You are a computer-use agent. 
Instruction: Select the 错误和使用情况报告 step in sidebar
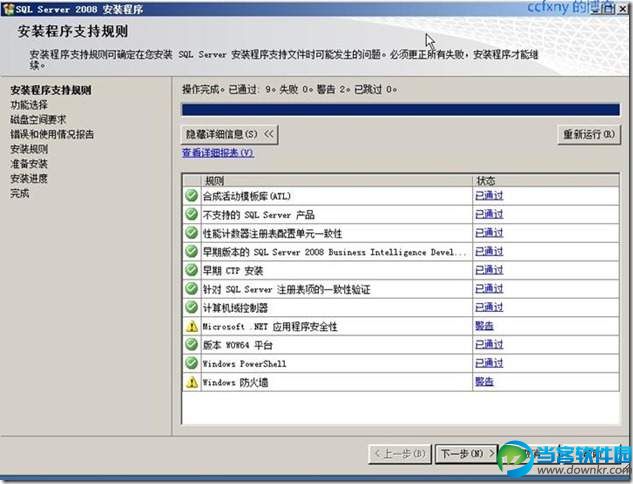click(x=52, y=134)
